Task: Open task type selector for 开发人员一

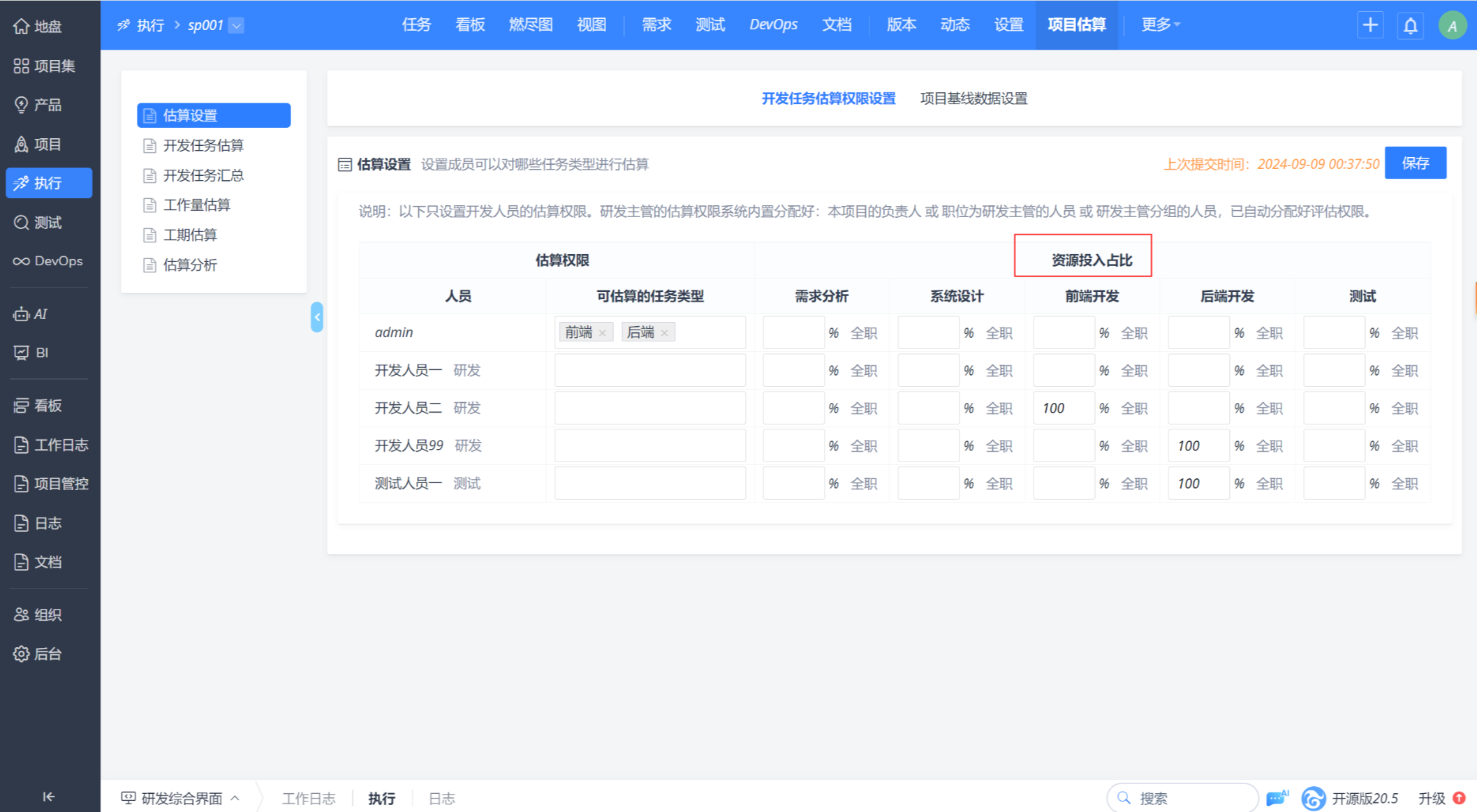Action: [x=649, y=371]
